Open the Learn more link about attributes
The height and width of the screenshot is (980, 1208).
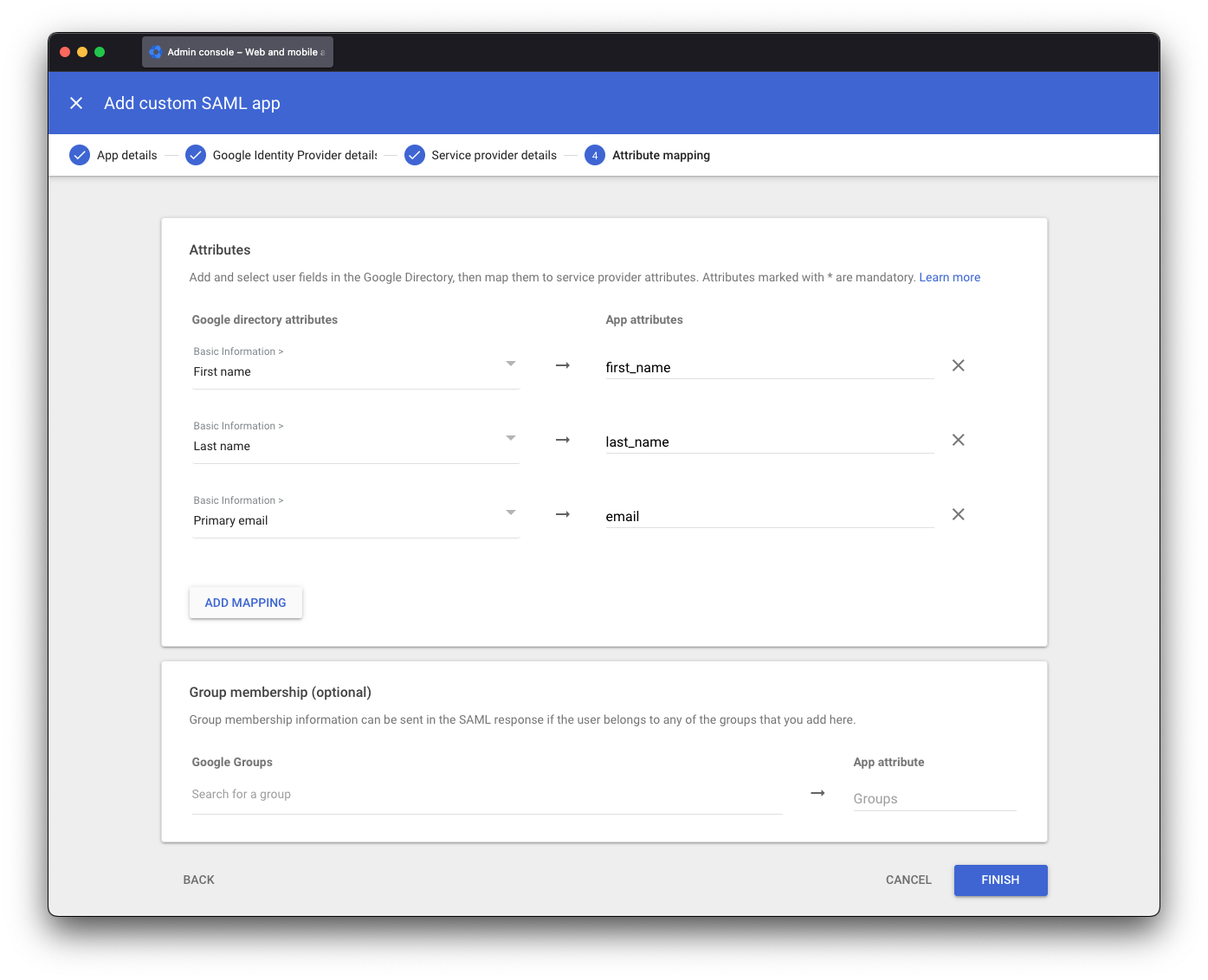click(x=949, y=277)
